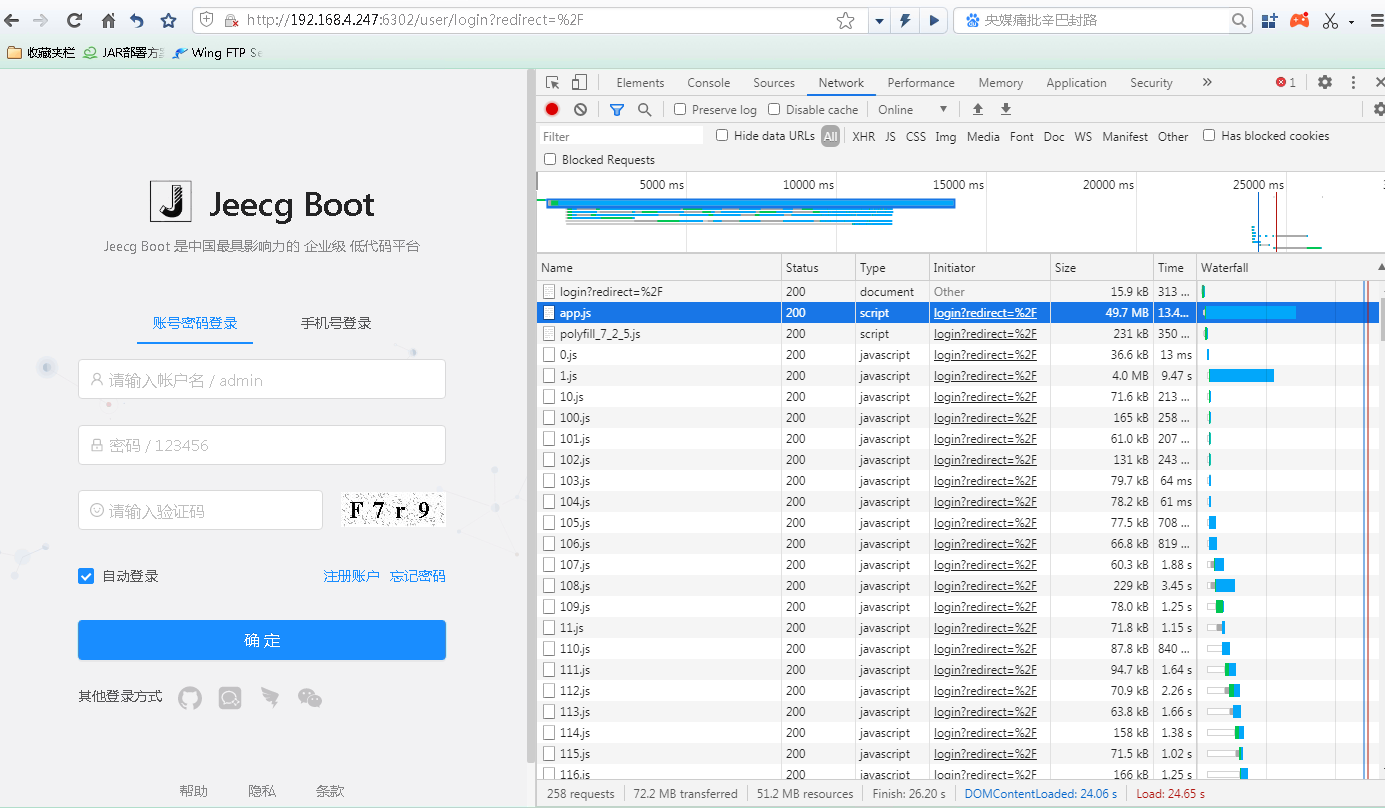Open the Performance tab
1385x808 pixels.
[x=921, y=83]
